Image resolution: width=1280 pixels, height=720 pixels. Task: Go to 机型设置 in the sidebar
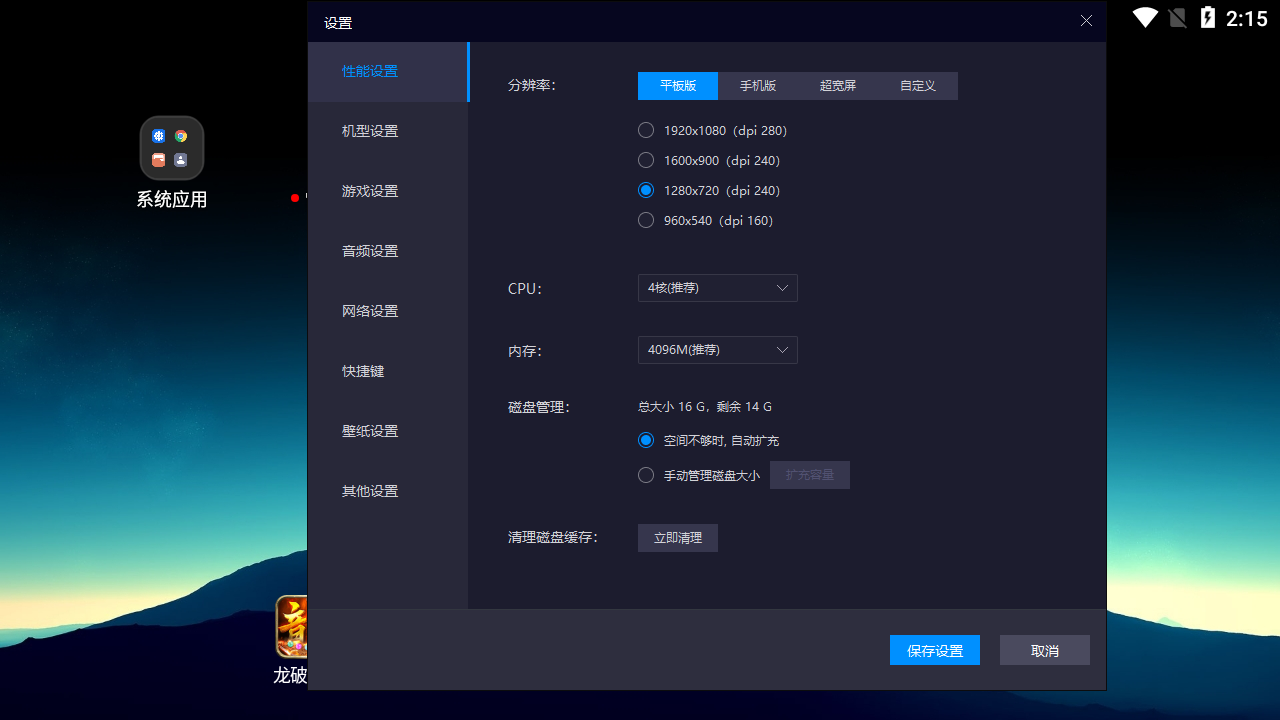[388, 131]
